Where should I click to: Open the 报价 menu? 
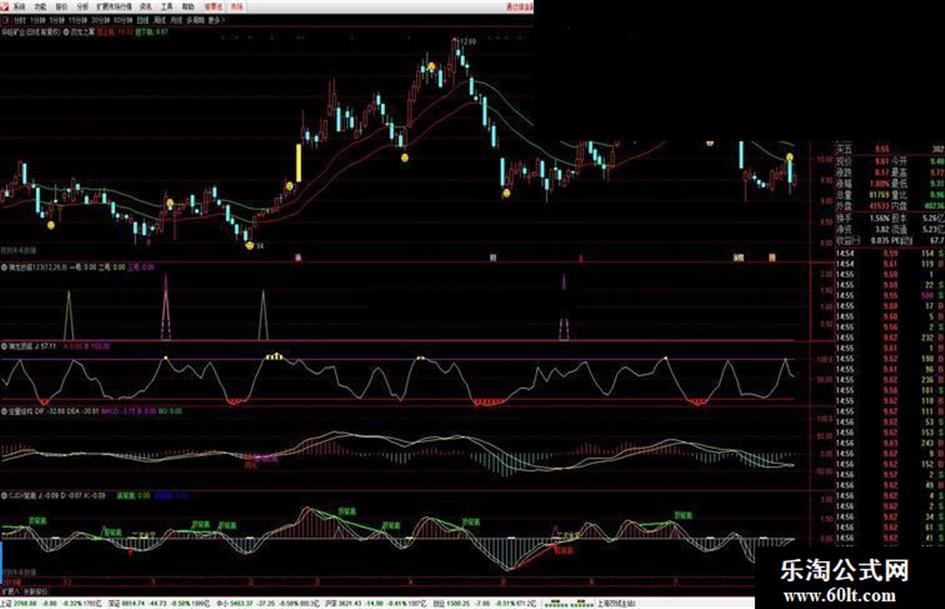[x=61, y=7]
